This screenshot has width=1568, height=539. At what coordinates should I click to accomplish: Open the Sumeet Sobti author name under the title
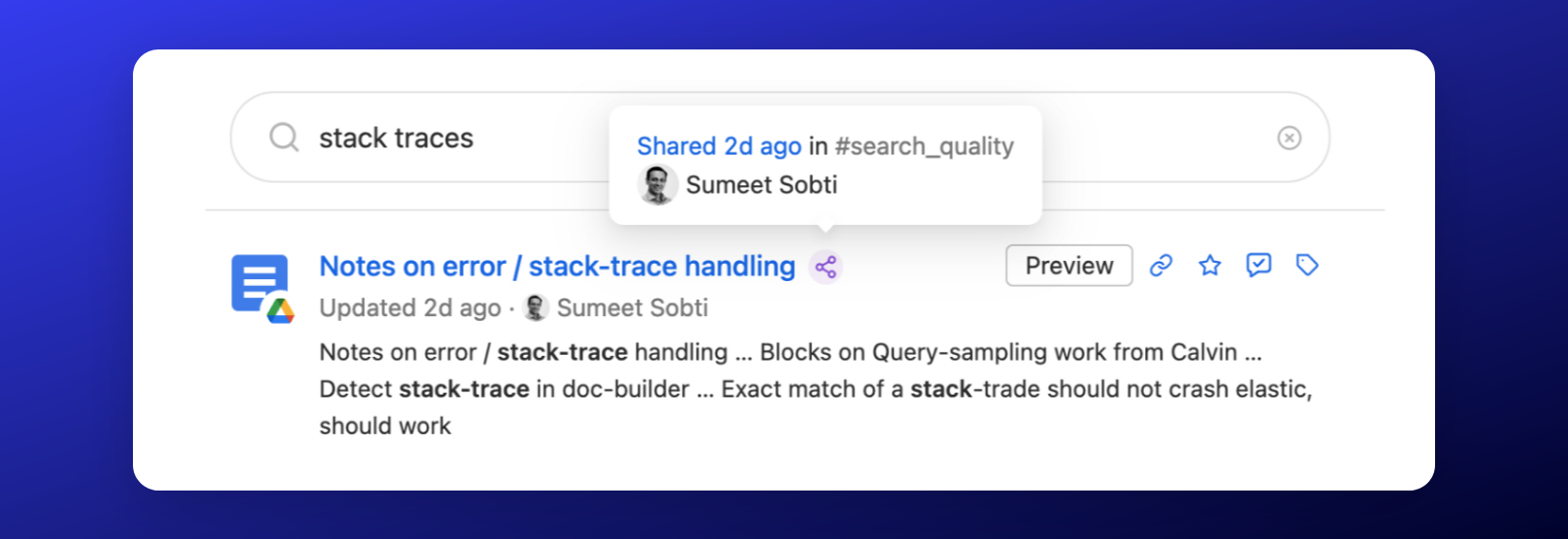point(632,308)
